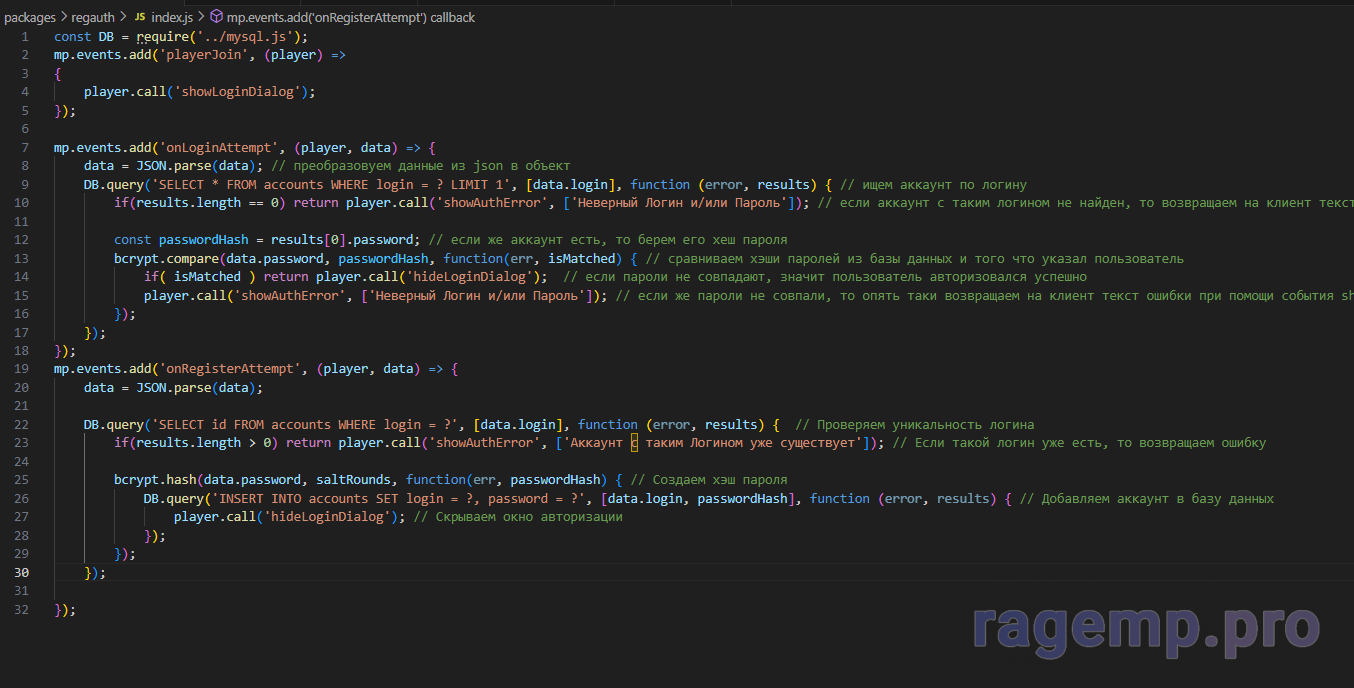Screen dimensions: 1354x688
Task: Click line number 30 in the gutter
Action: pos(22,572)
